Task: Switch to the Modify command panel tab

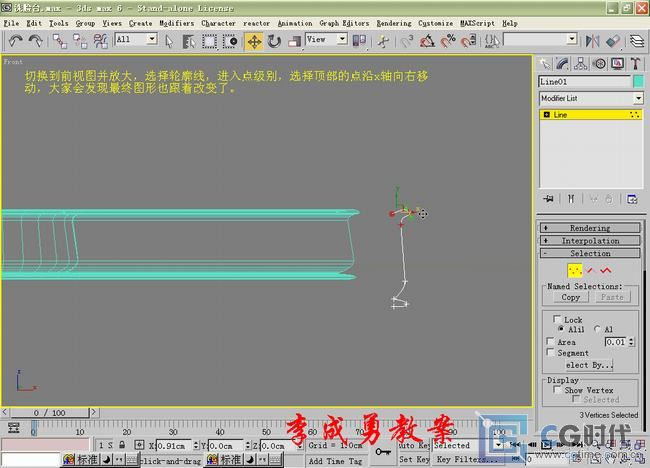Action: tap(562, 64)
